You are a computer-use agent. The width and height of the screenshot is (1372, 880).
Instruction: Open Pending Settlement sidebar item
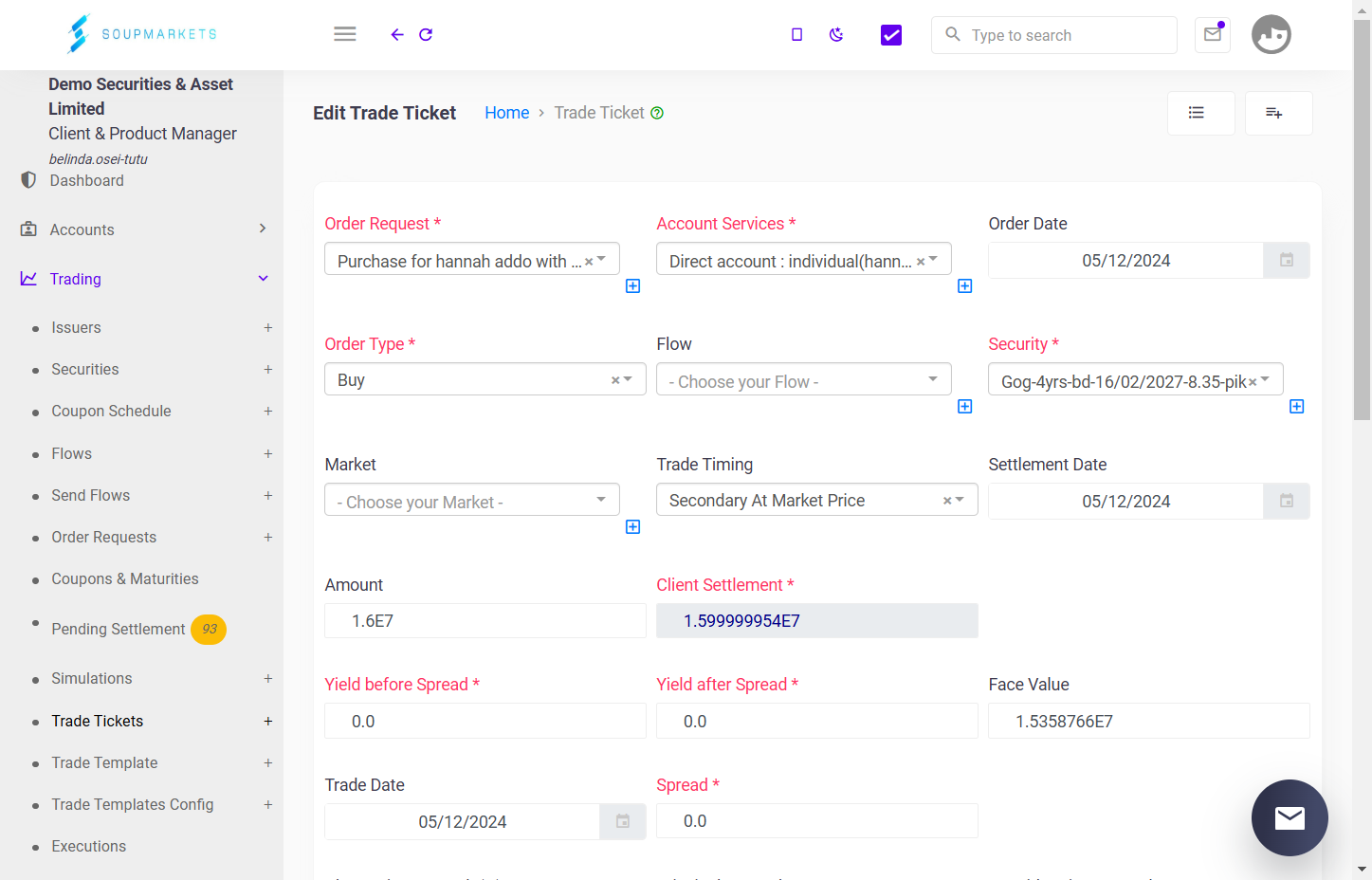(x=119, y=629)
